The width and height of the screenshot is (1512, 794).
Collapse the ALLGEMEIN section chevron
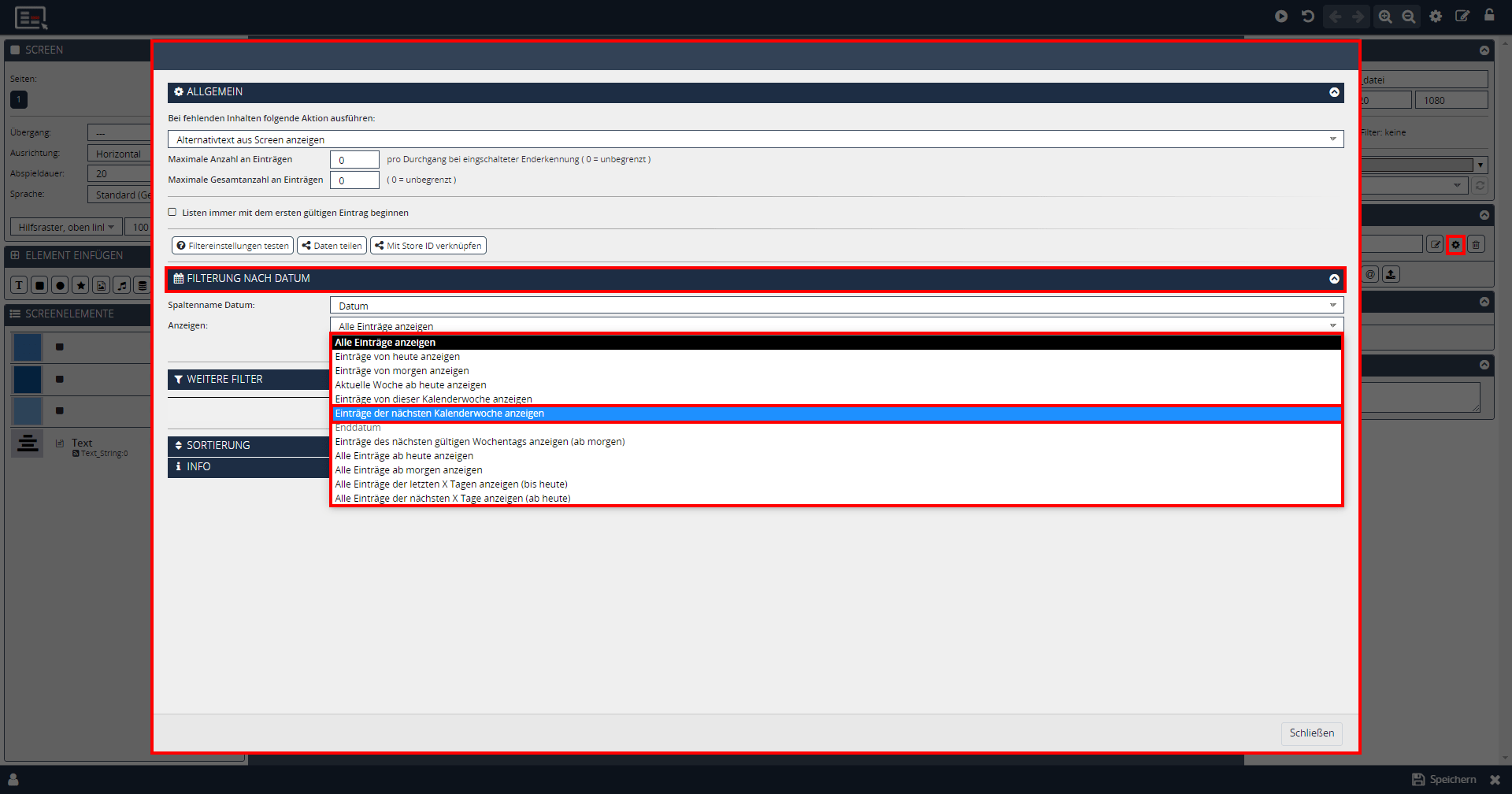coord(1334,92)
